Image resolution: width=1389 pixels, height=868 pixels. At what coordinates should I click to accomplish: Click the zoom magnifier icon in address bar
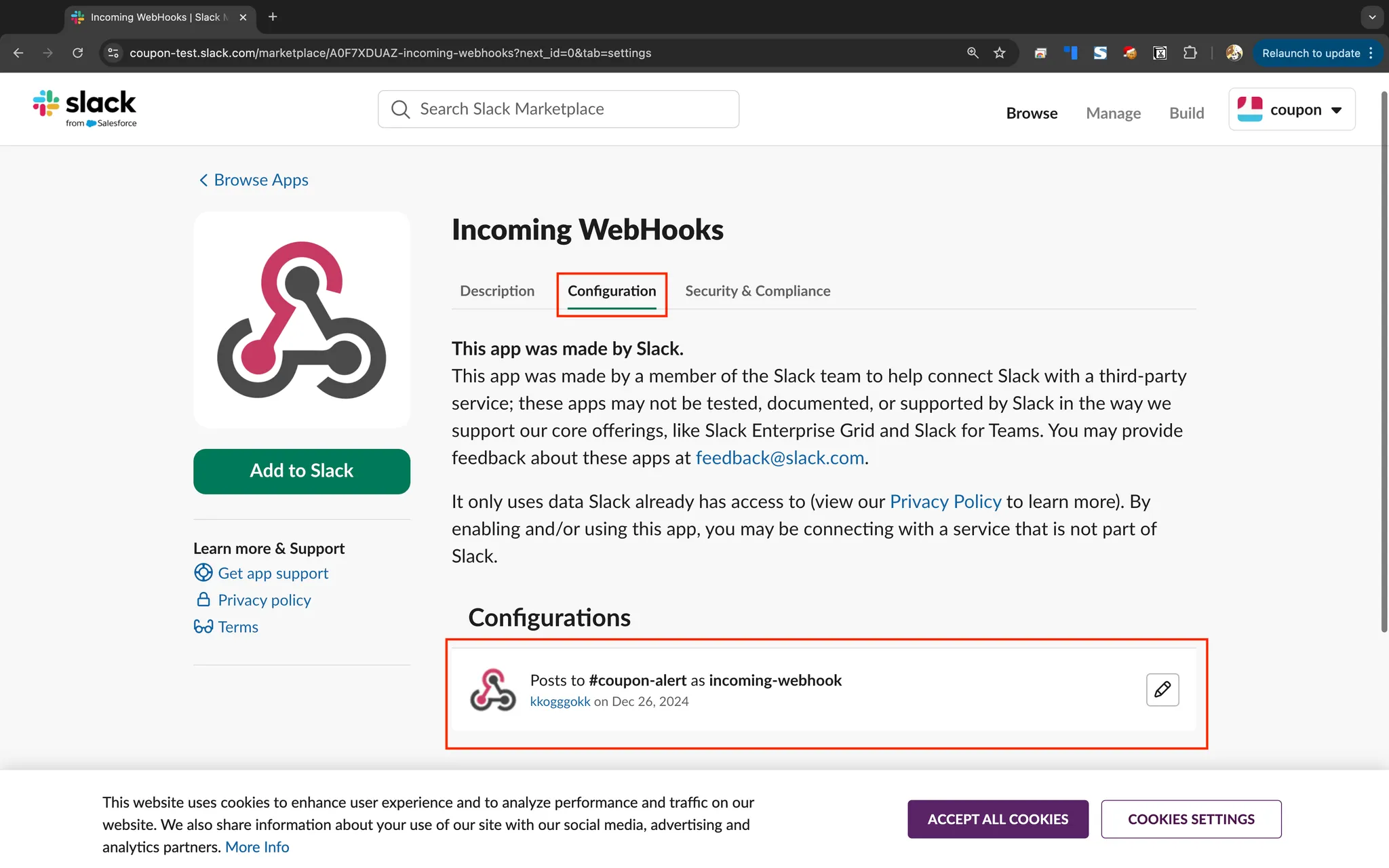pos(973,53)
